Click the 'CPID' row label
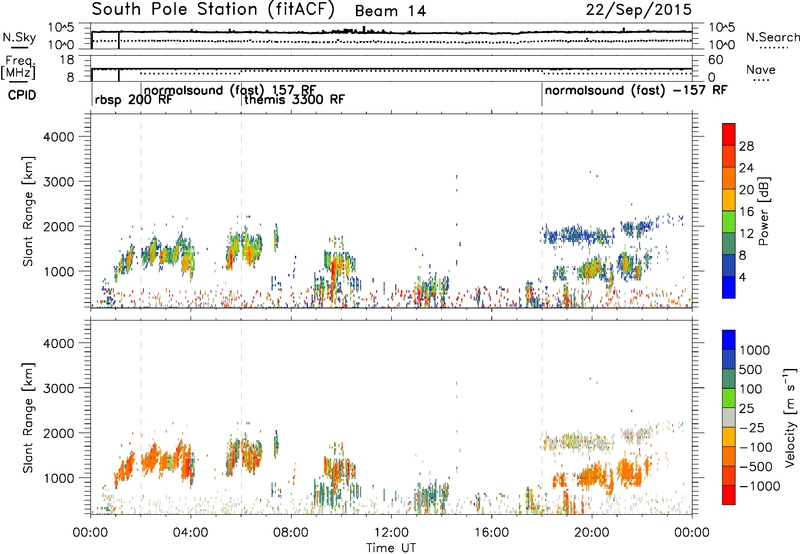 (x=22, y=95)
